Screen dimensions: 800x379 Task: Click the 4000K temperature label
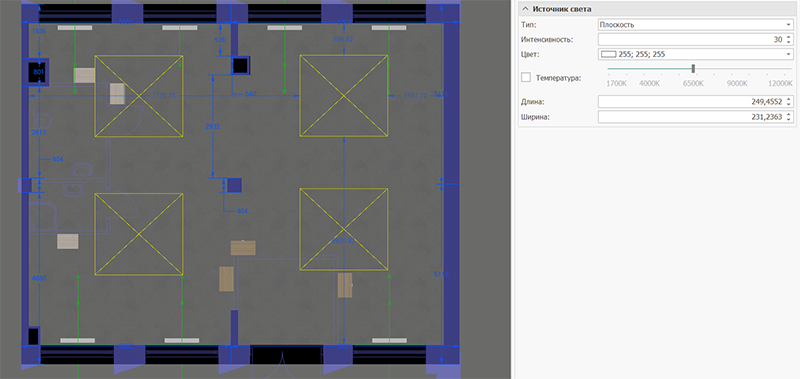[649, 83]
